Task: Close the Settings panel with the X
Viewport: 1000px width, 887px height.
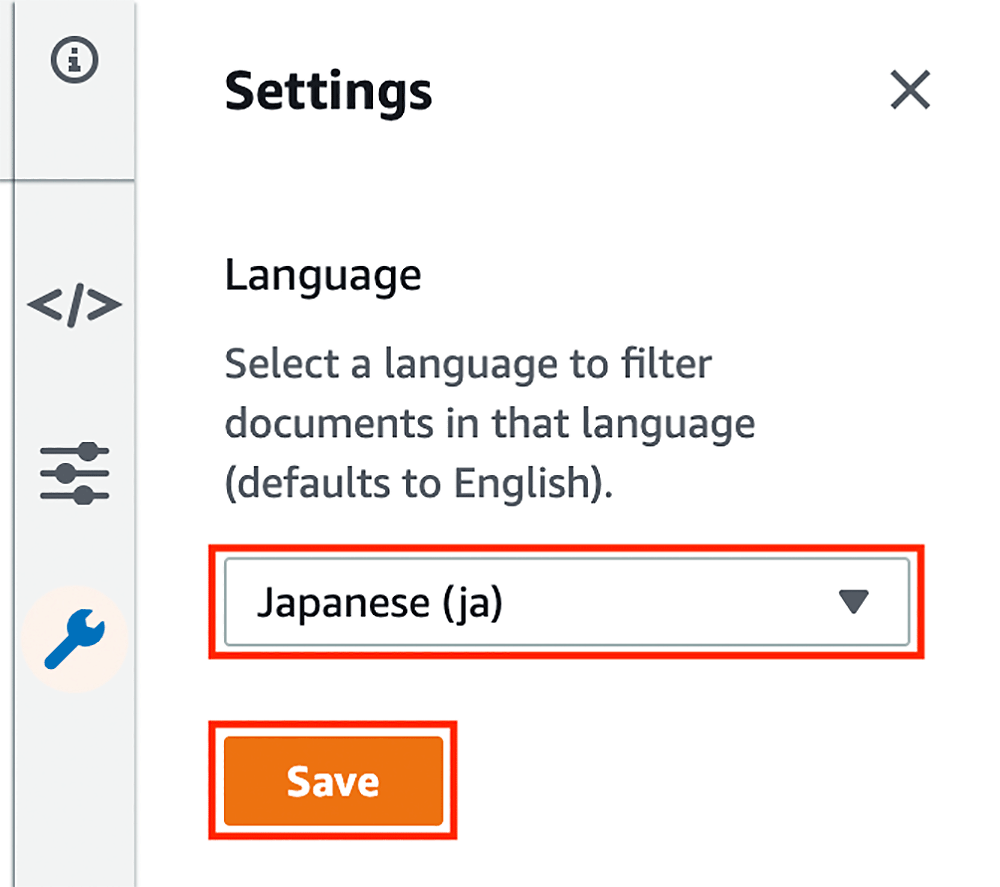Action: 910,90
